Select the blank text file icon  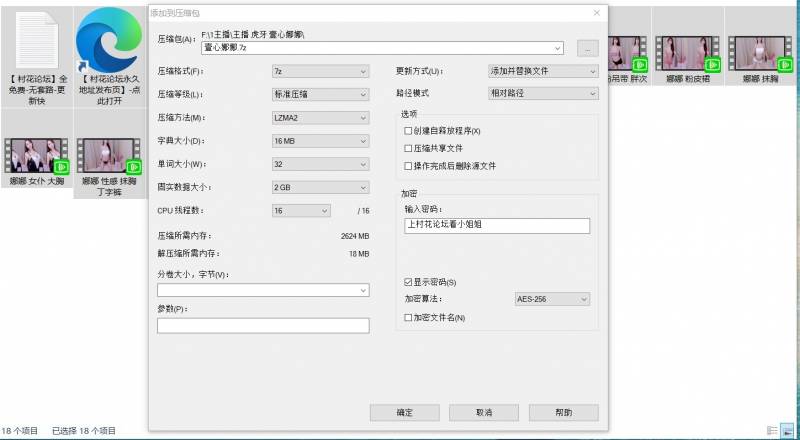pyautogui.click(x=37, y=40)
